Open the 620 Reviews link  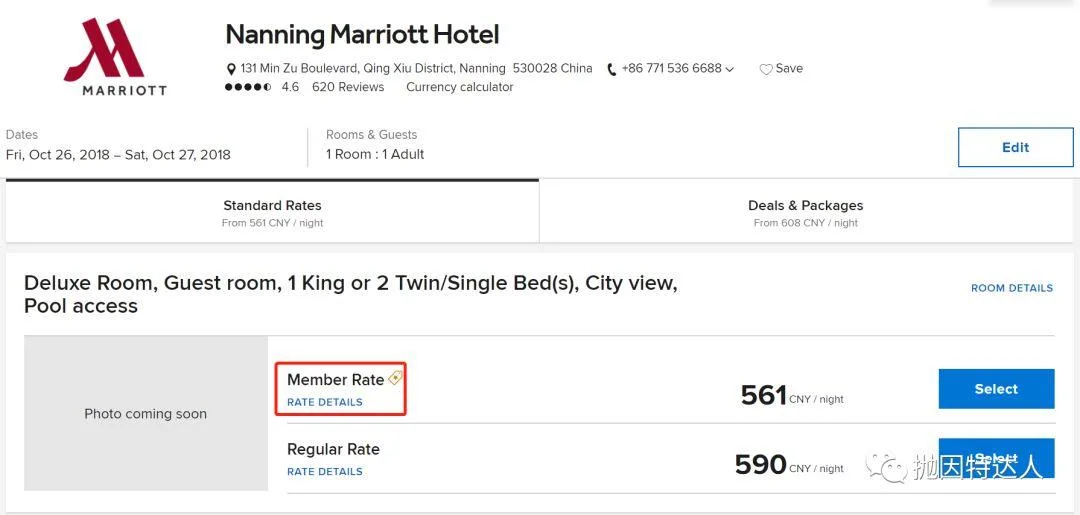click(x=348, y=87)
